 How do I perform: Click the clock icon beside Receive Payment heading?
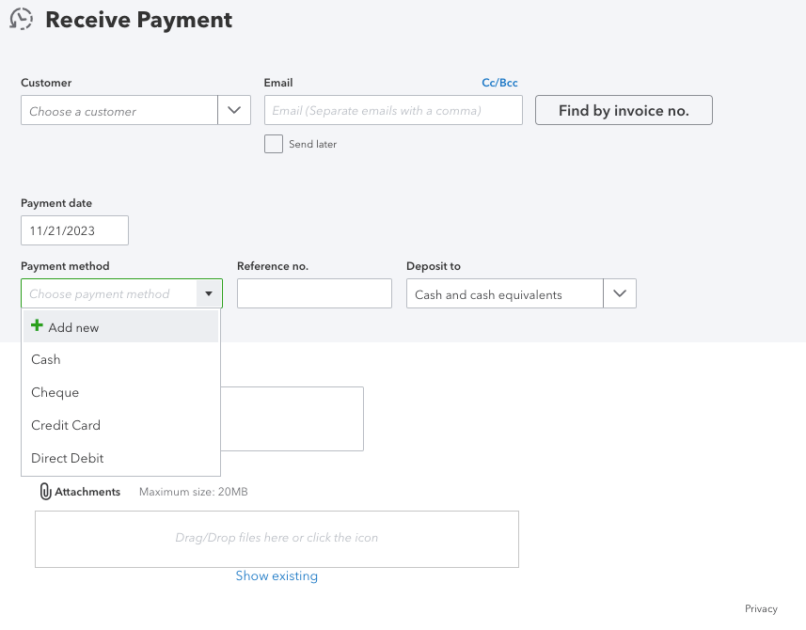coord(21,19)
